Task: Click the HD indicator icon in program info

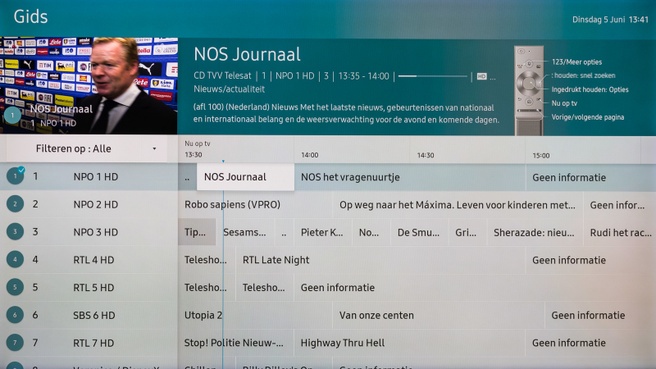Action: [482, 77]
